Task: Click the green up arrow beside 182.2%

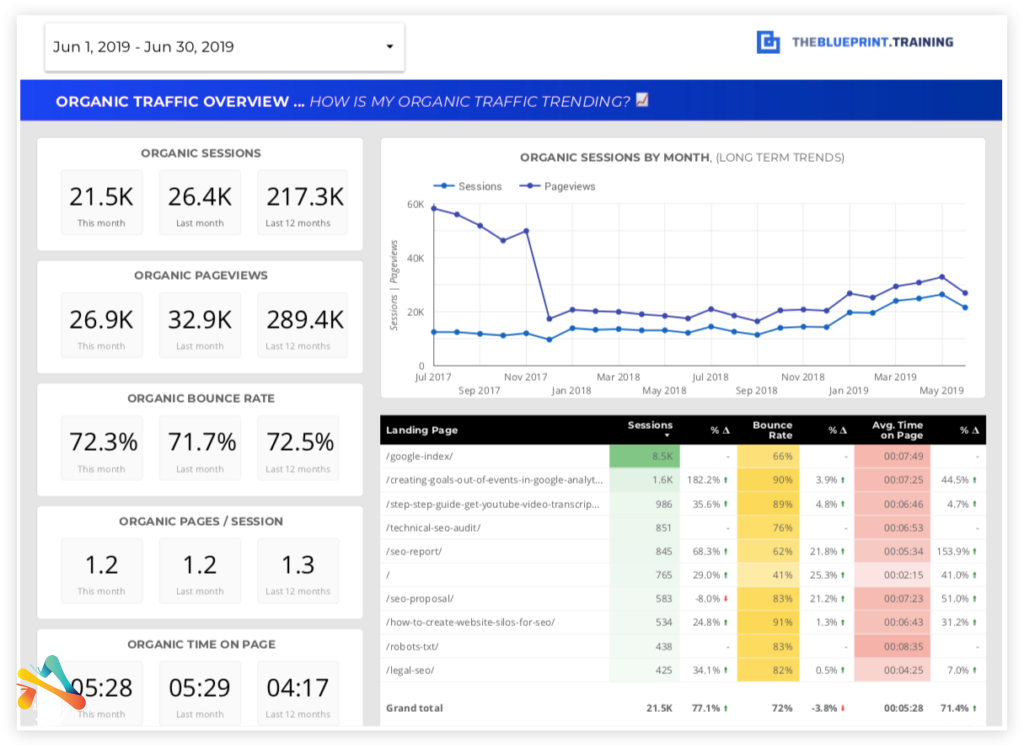Action: 725,480
